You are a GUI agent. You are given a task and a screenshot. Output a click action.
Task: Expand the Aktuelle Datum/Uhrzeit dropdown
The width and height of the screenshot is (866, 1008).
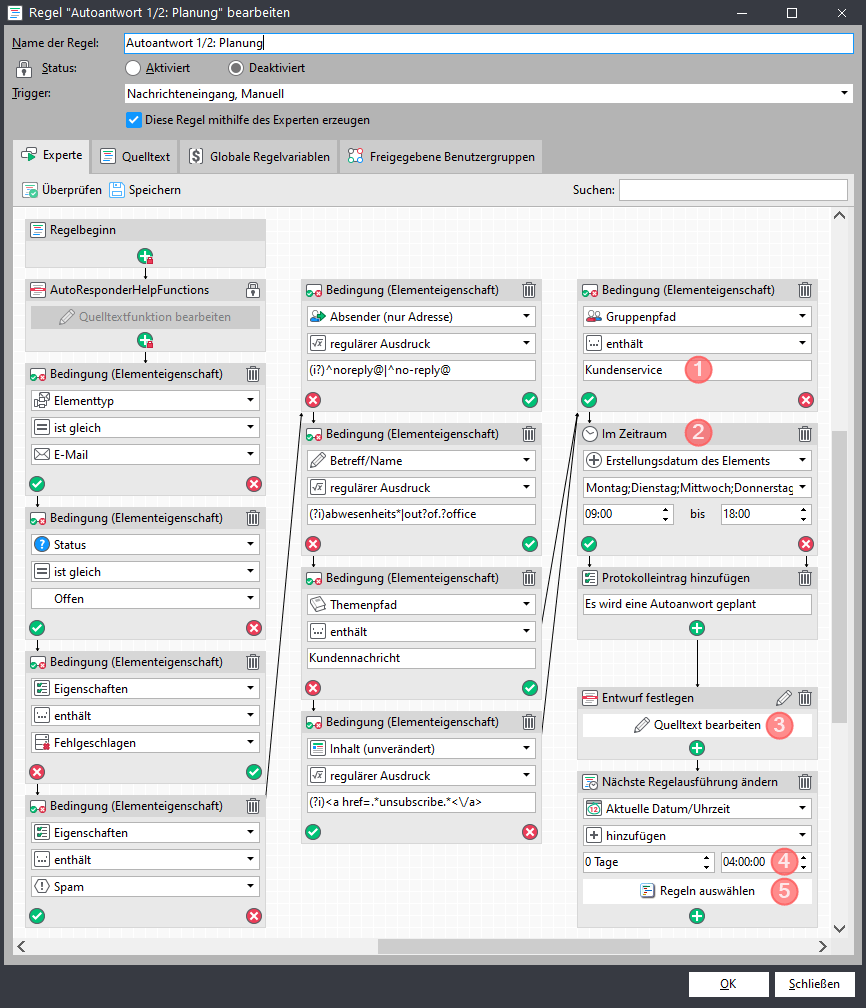click(697, 808)
